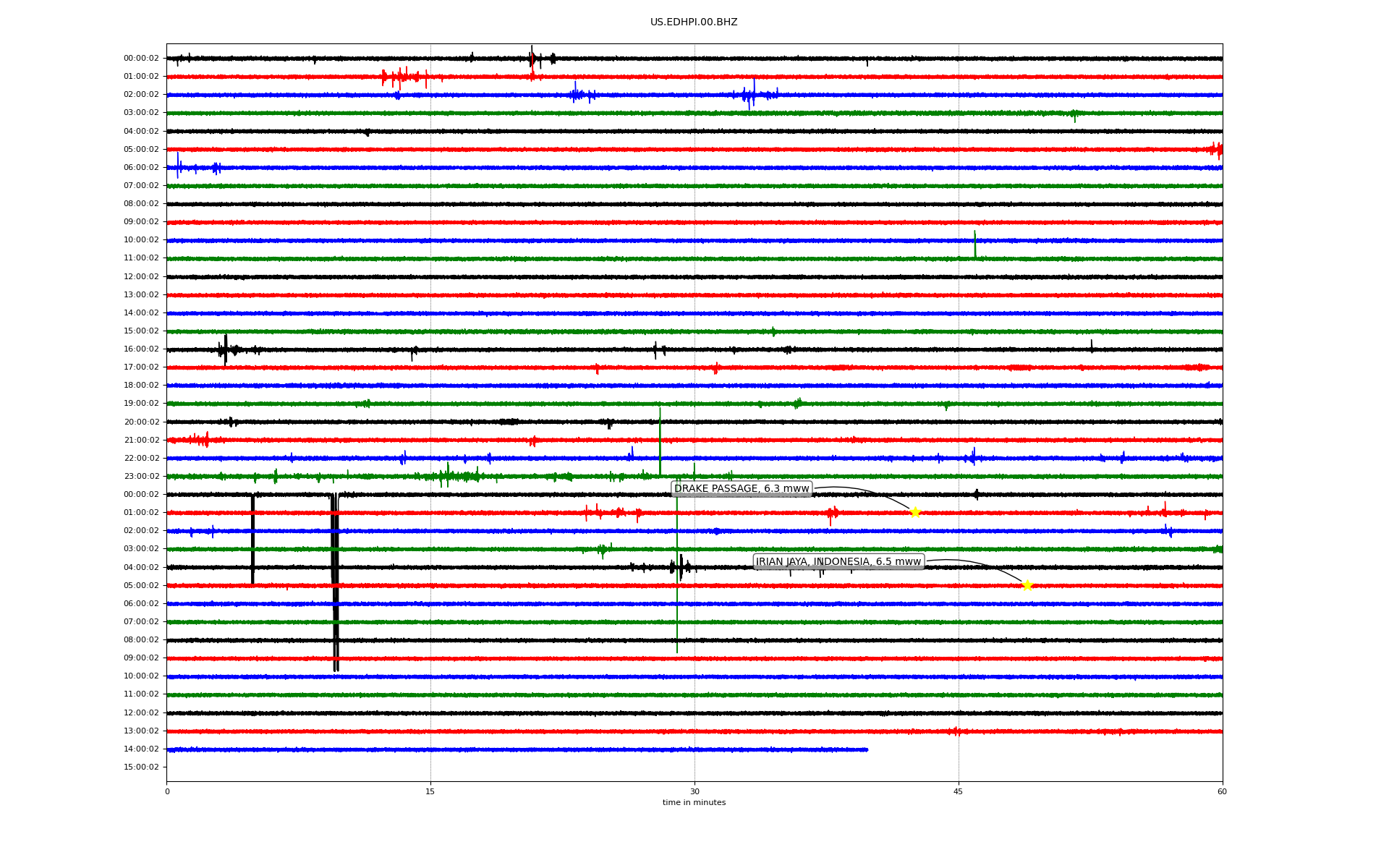Click the yellow star marking Drake Passage event
This screenshot has height=868, width=1389.
pos(915,513)
